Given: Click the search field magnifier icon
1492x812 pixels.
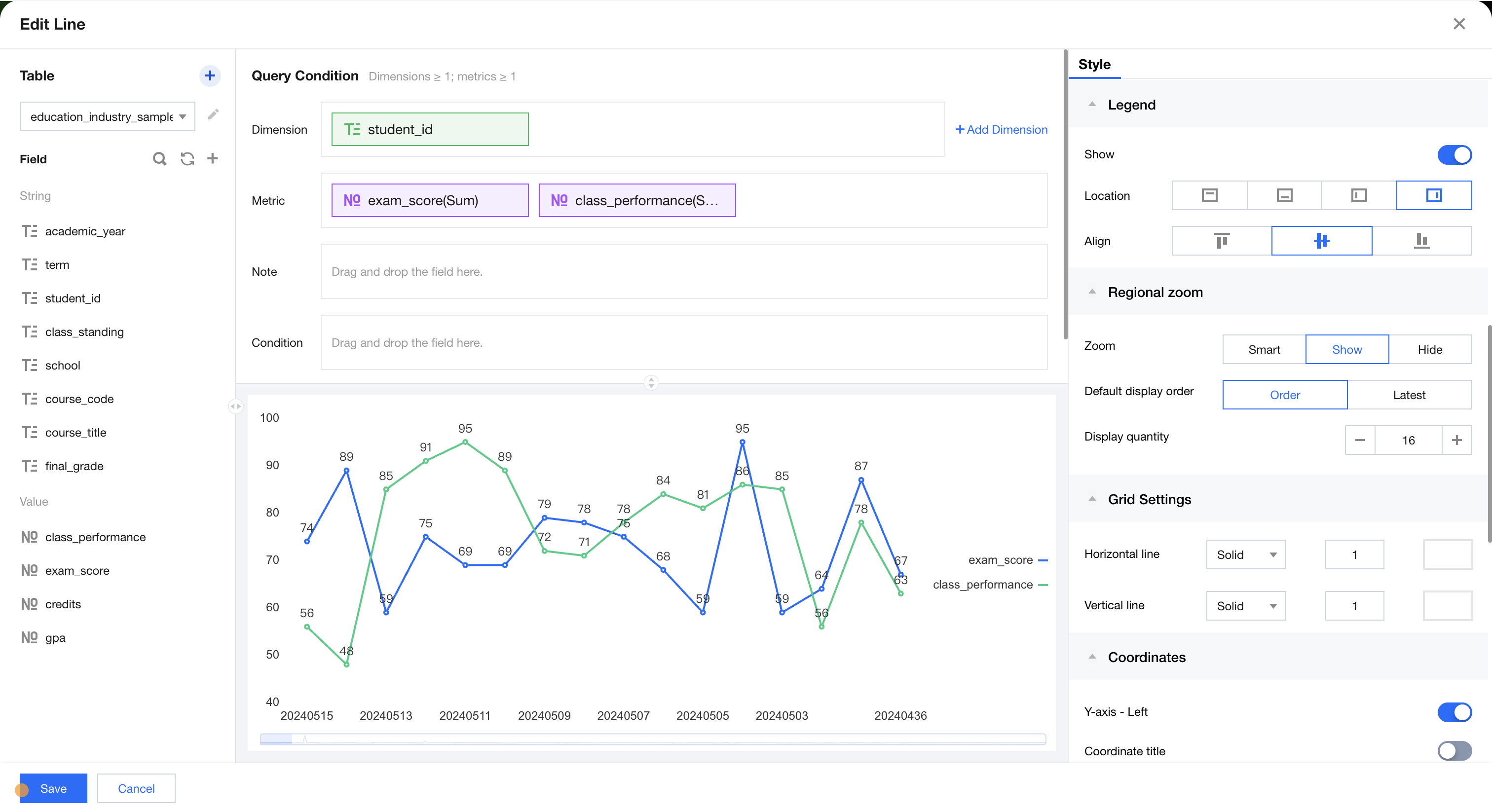Looking at the screenshot, I should [x=159, y=159].
